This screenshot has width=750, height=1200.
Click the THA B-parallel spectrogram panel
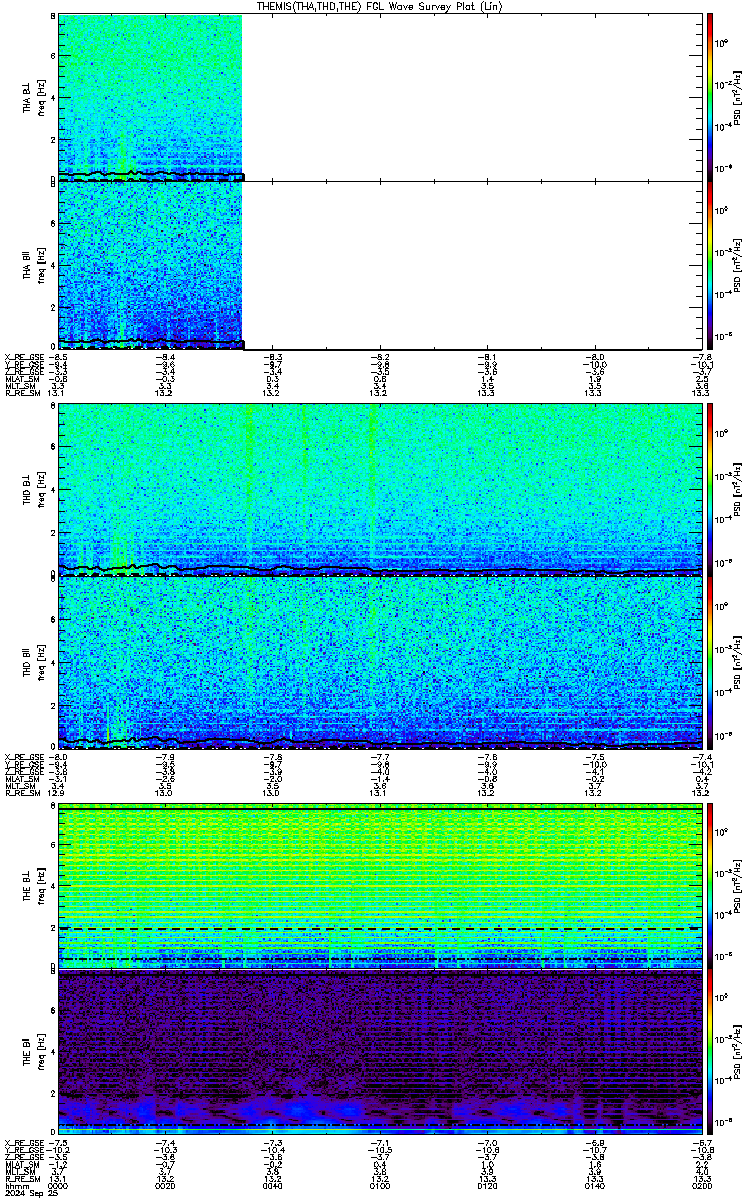click(379, 265)
